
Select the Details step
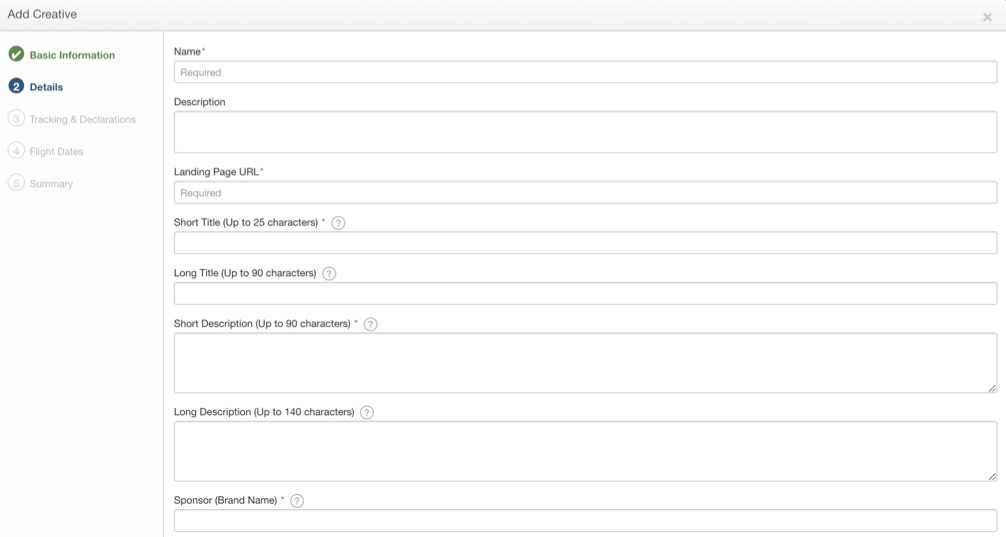point(46,87)
